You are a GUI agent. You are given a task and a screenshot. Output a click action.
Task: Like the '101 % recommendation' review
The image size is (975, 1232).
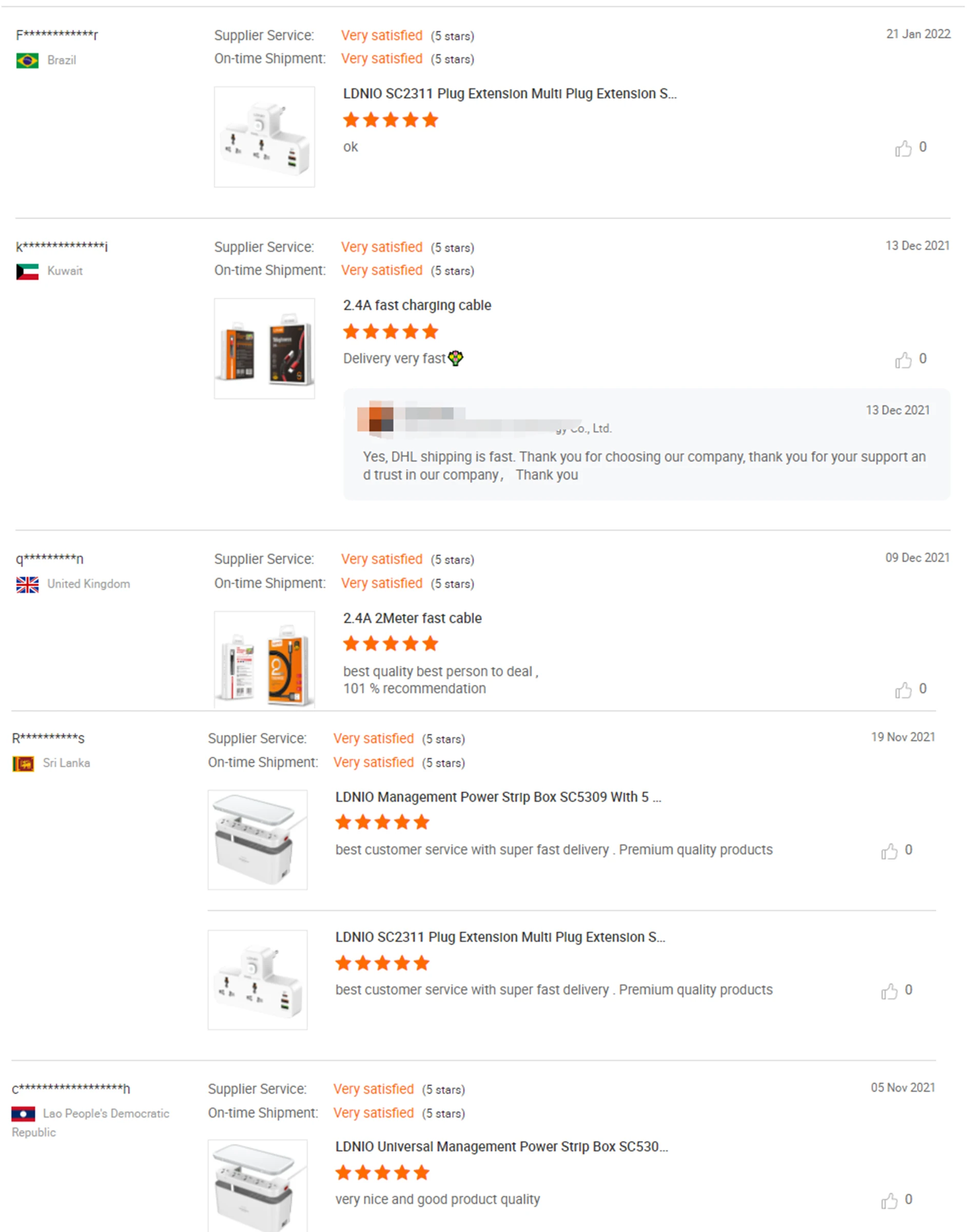903,690
